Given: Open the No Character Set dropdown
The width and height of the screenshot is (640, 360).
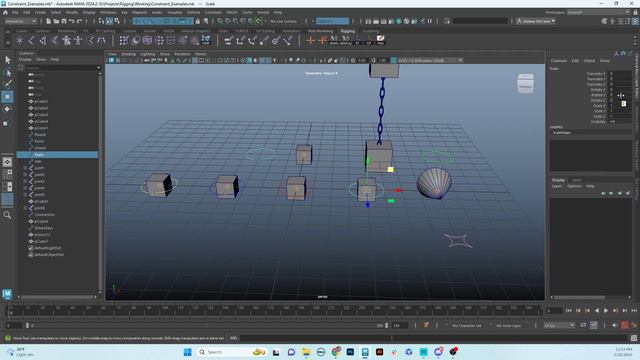Looking at the screenshot, I should coord(467,325).
